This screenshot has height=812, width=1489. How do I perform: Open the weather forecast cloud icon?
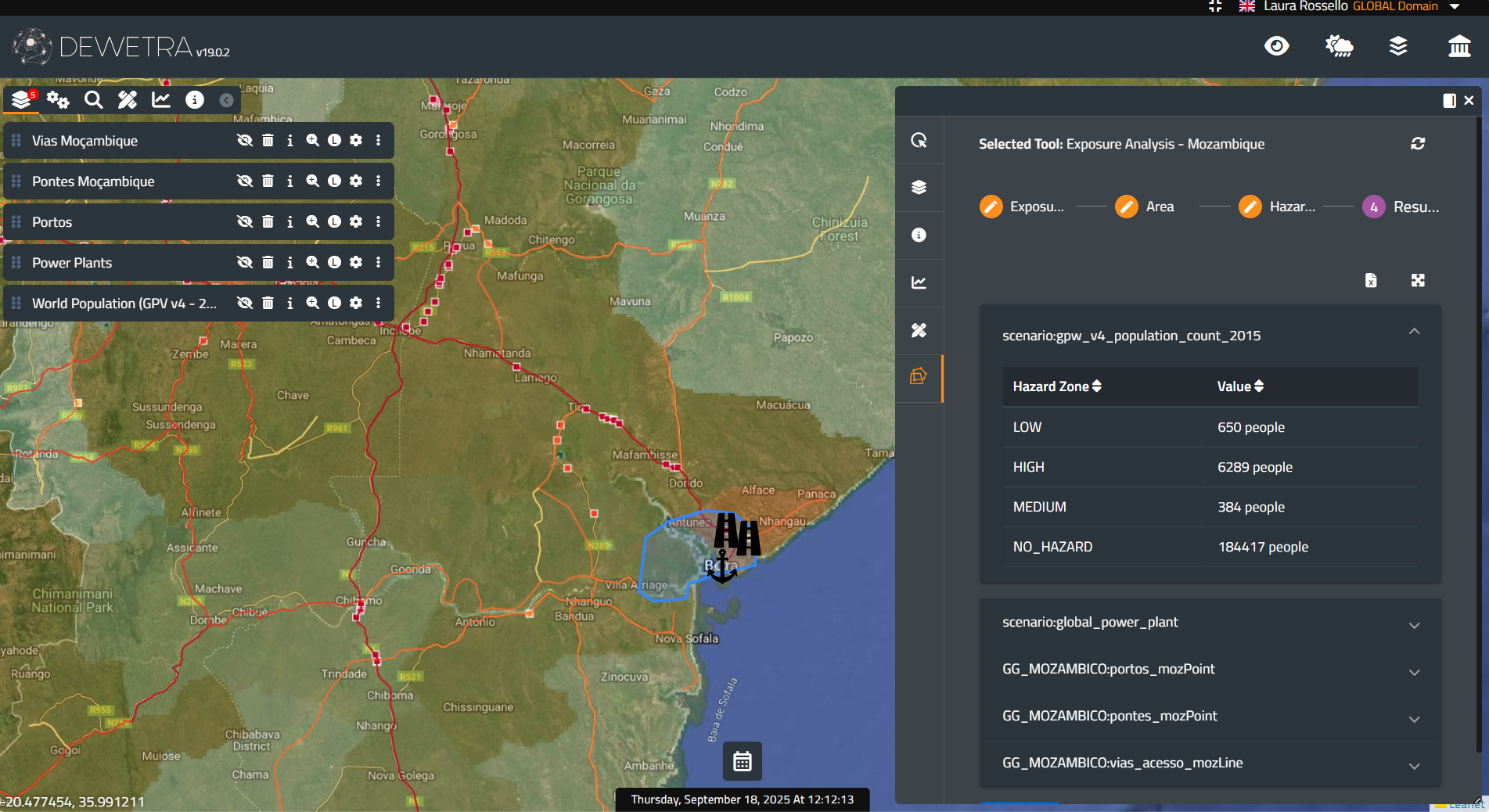(x=1339, y=46)
